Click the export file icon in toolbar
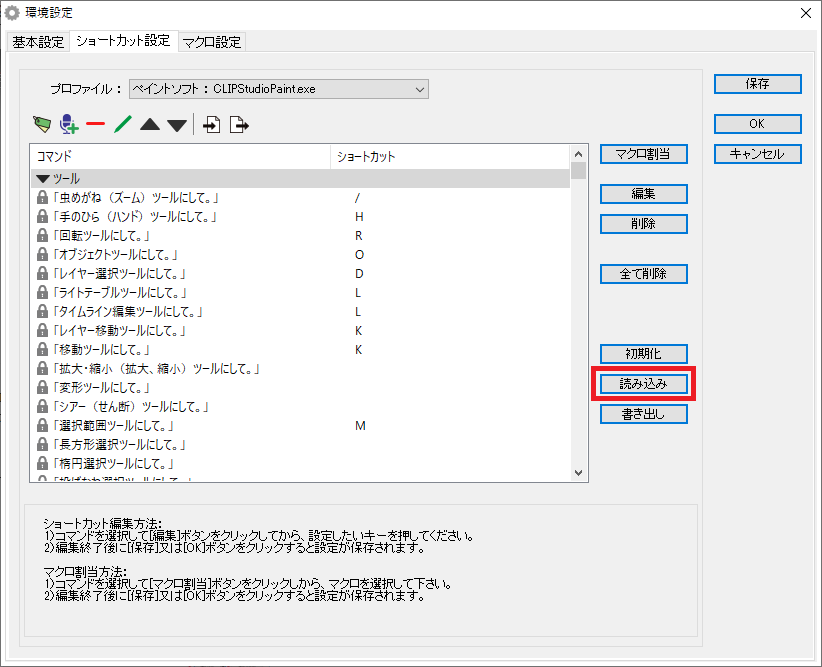 point(239,125)
